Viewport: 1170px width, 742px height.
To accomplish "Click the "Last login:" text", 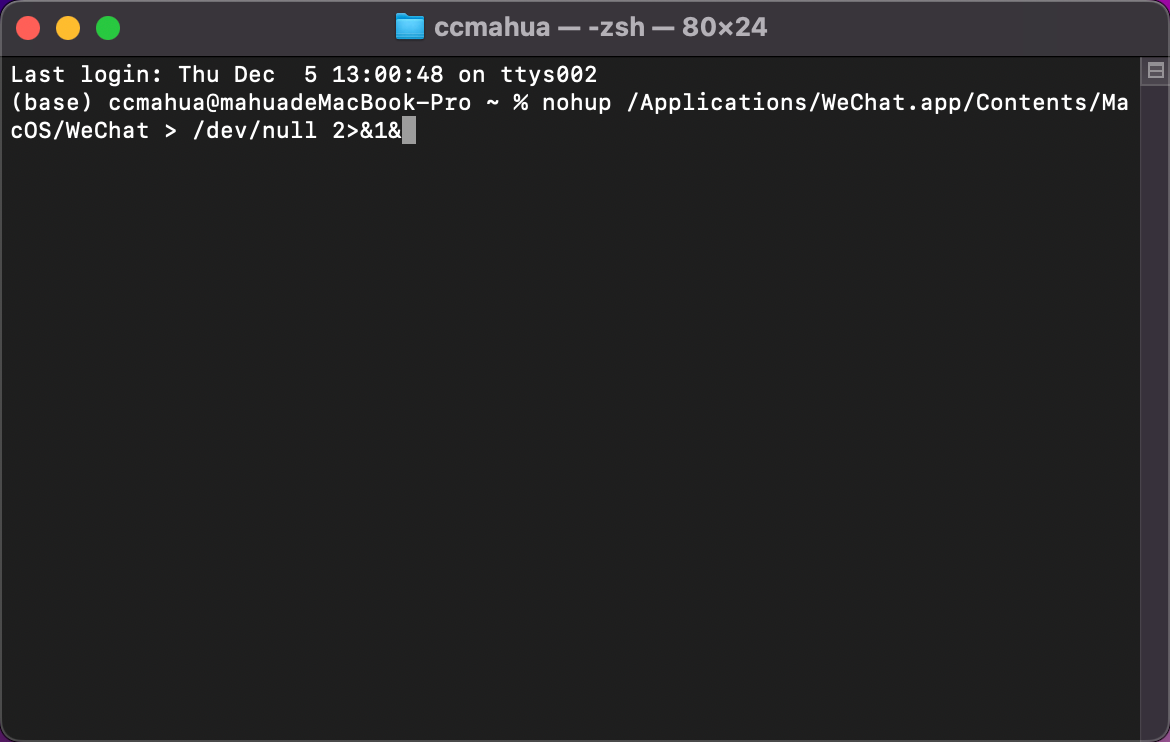I will 87,75.
